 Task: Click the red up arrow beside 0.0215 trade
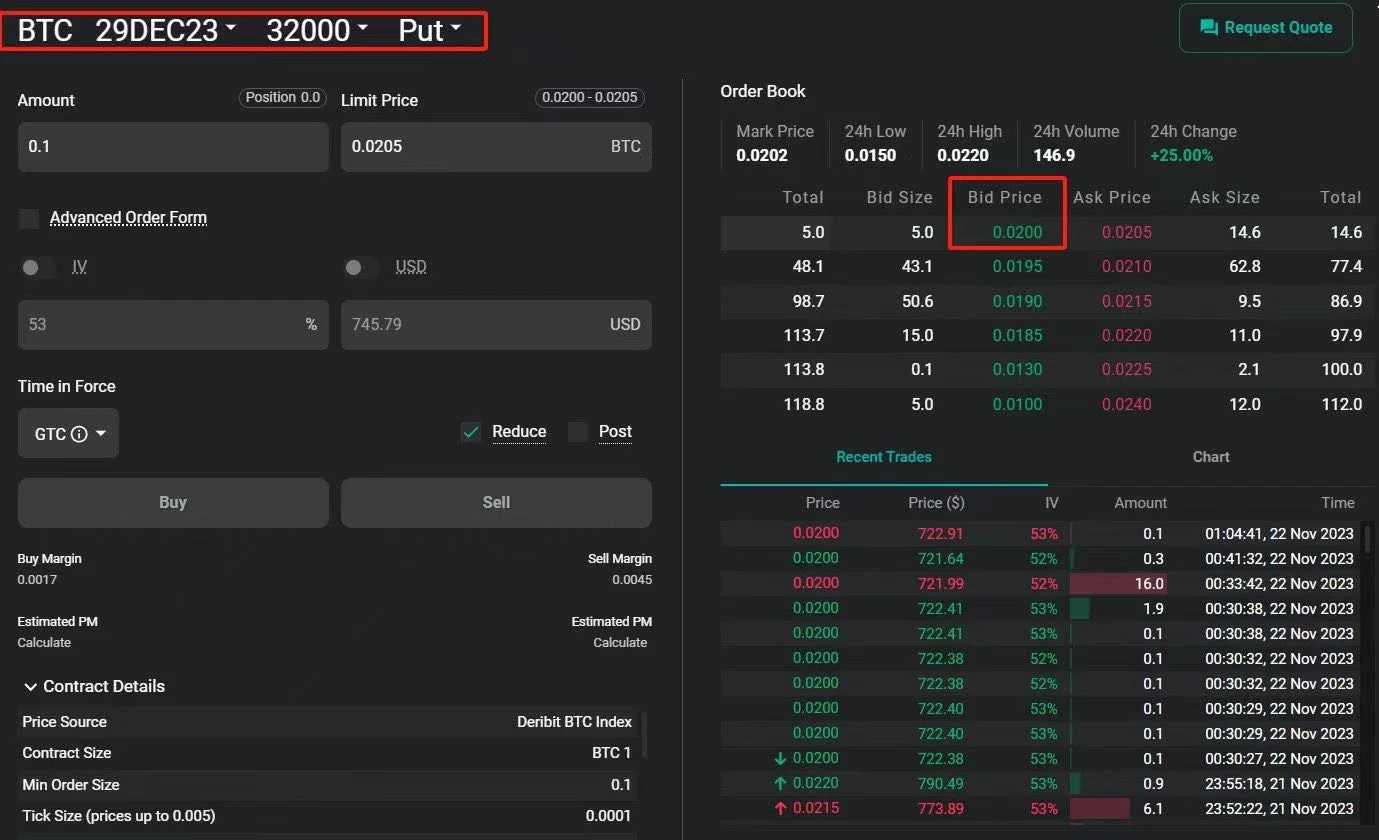point(780,808)
